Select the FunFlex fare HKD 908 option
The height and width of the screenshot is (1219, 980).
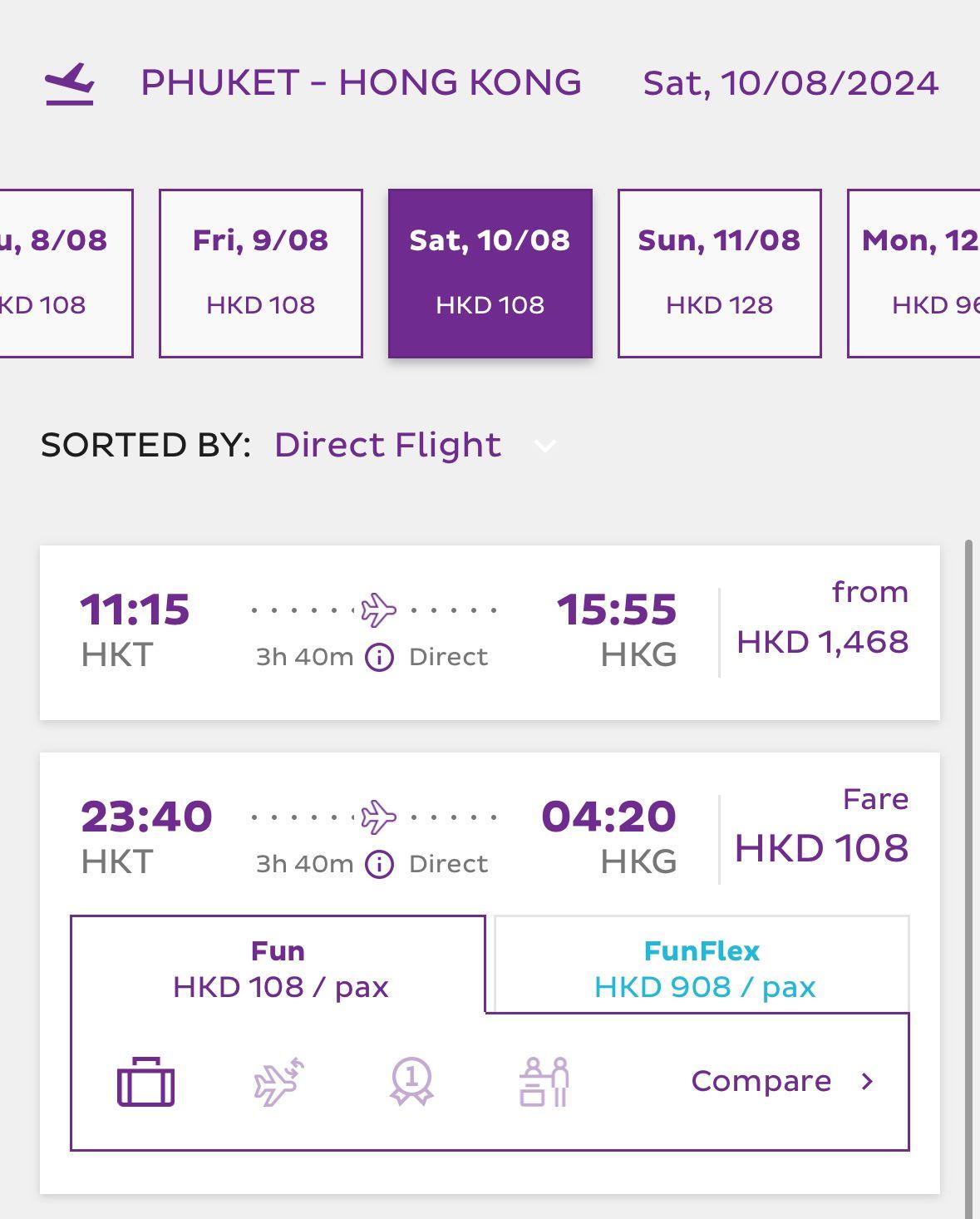pos(702,969)
